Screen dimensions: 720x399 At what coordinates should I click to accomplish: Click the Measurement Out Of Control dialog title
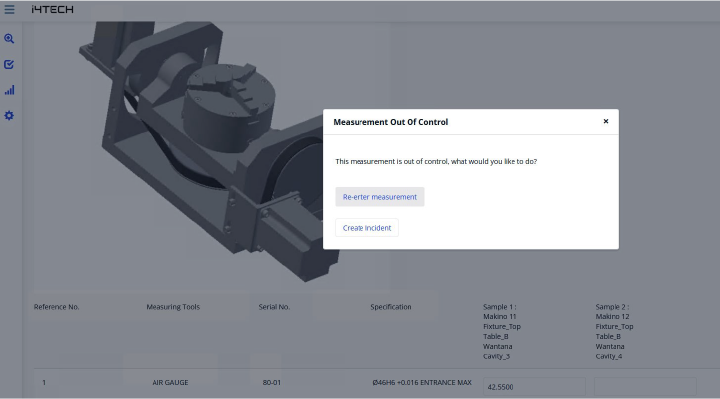coord(391,122)
